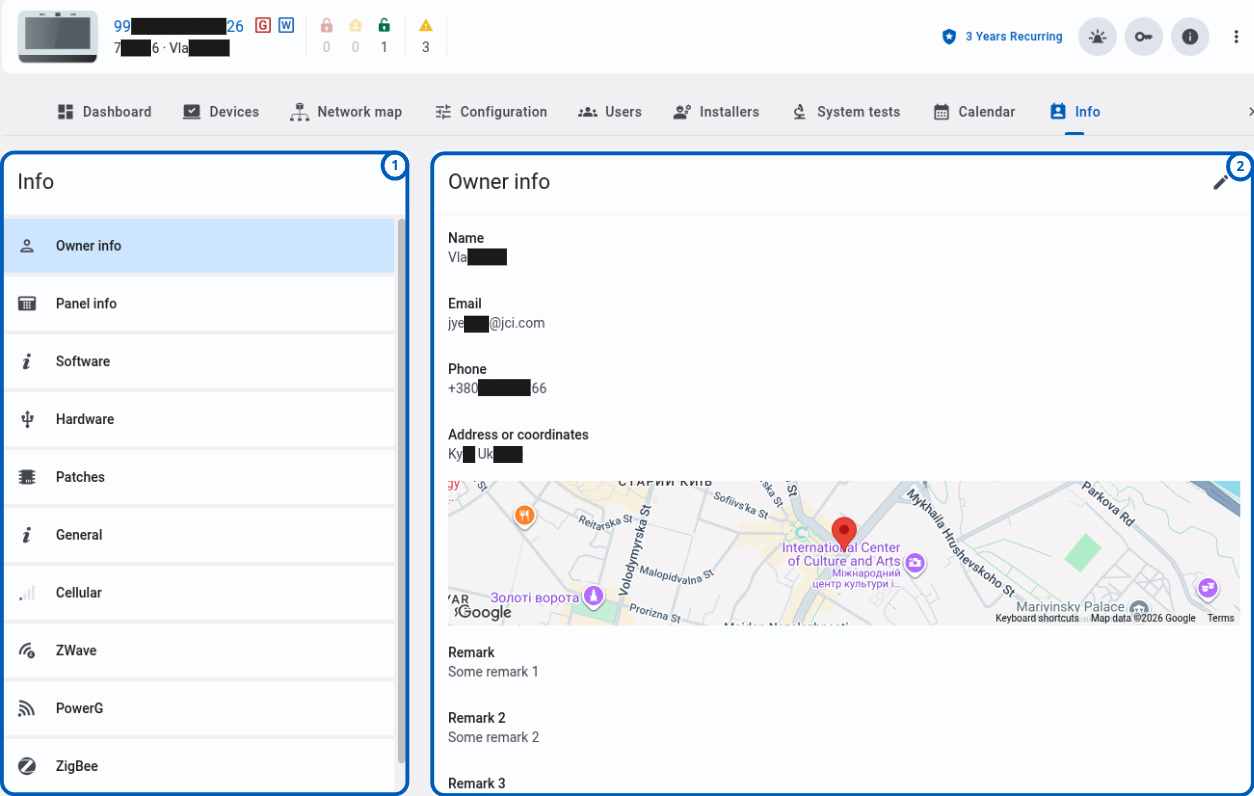
Task: Click the Mariyinsky Palace map label
Action: pos(1071,607)
